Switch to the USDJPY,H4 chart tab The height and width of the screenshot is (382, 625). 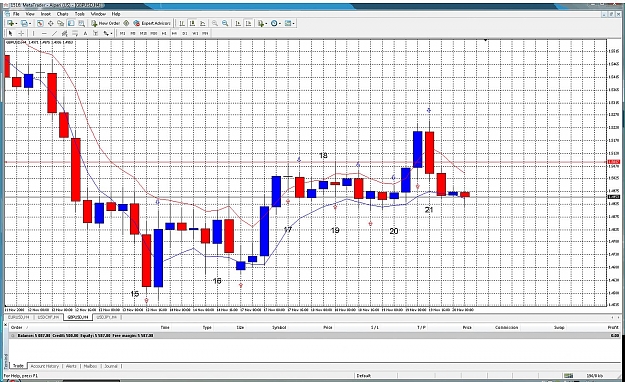click(x=106, y=317)
